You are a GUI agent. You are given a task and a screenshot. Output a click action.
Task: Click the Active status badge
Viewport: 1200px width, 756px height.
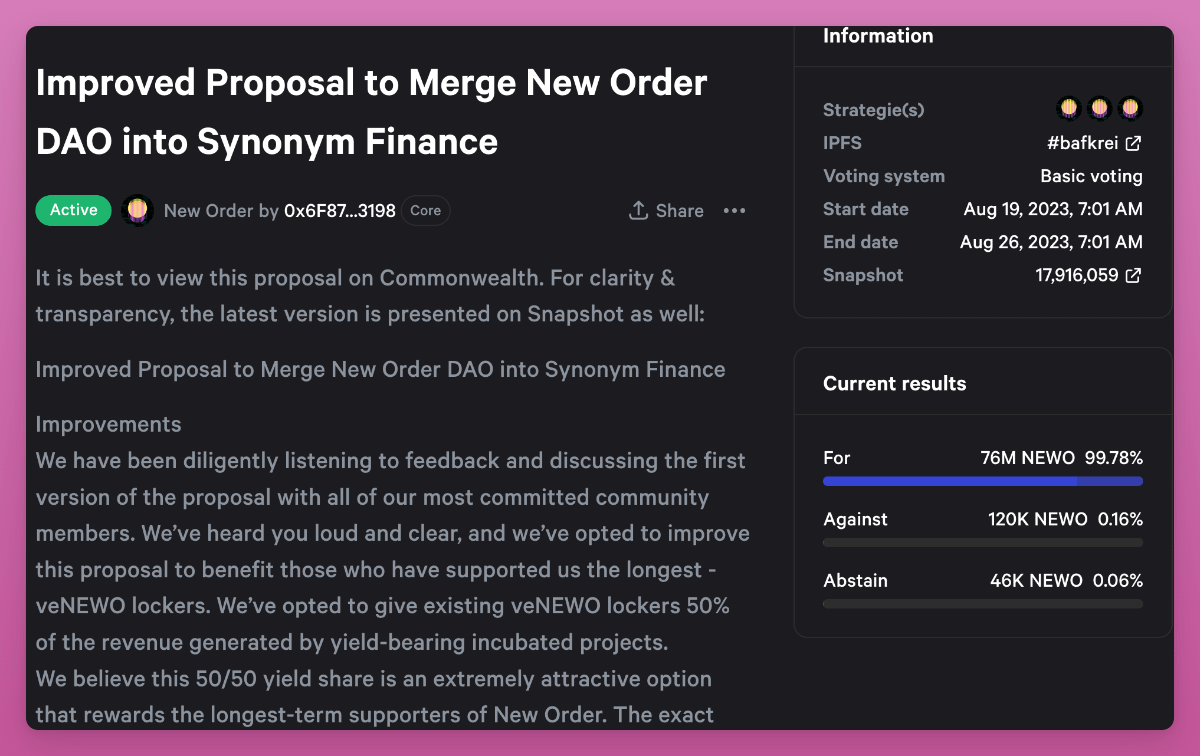[74, 210]
